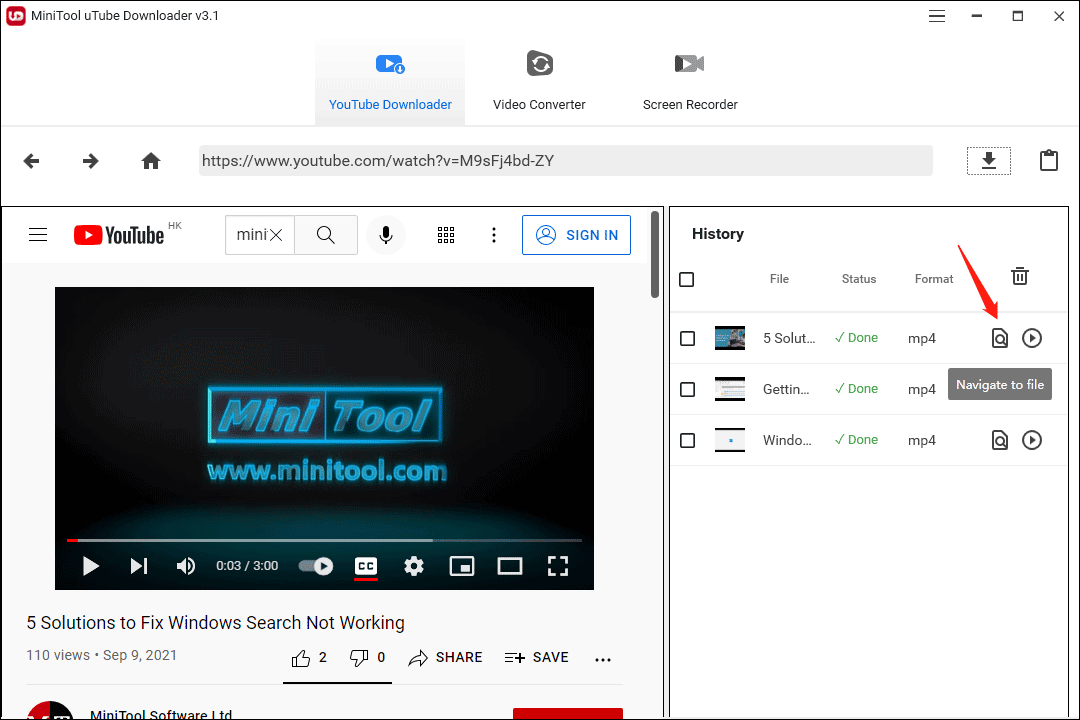This screenshot has height=720, width=1080.
Task: Expand the video description with the ellipsis
Action: click(603, 659)
